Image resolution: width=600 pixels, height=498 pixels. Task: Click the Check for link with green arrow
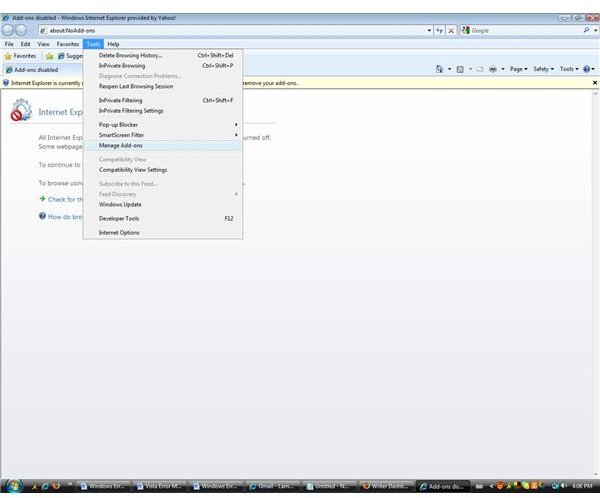tap(61, 199)
